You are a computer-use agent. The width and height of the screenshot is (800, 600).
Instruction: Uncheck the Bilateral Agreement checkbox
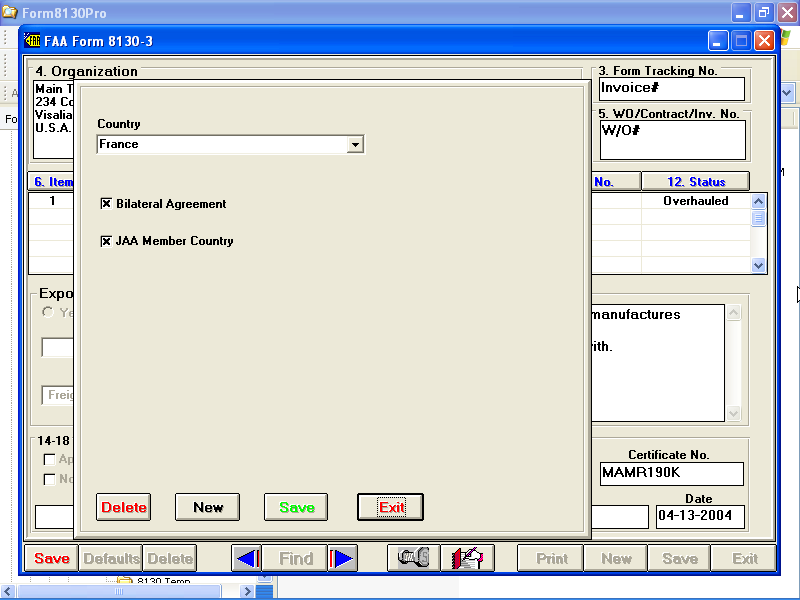pos(106,204)
